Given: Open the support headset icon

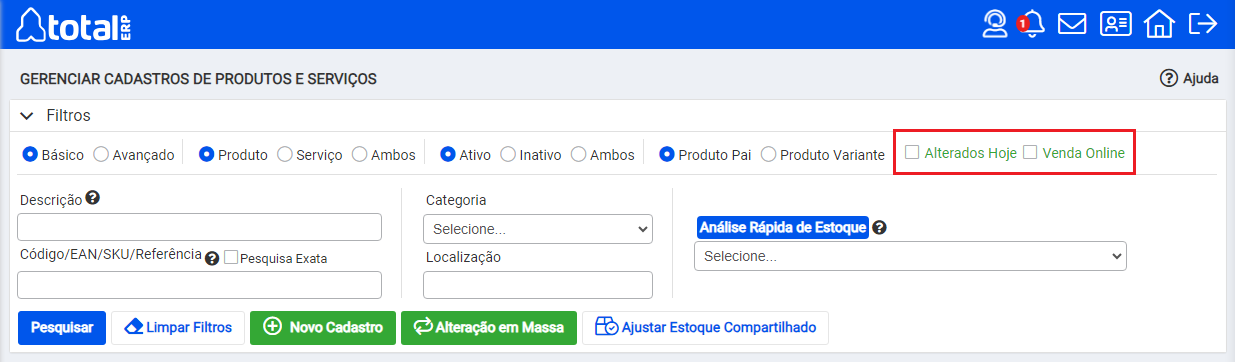Looking at the screenshot, I should (x=994, y=24).
